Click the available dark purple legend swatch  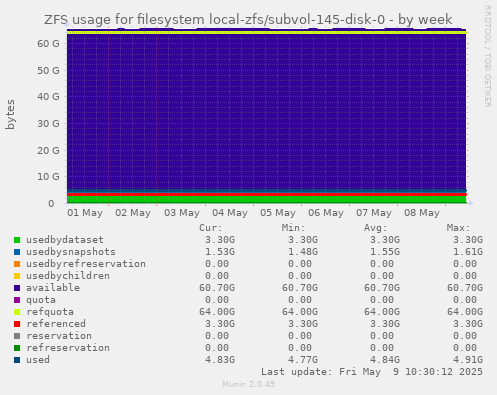17,288
